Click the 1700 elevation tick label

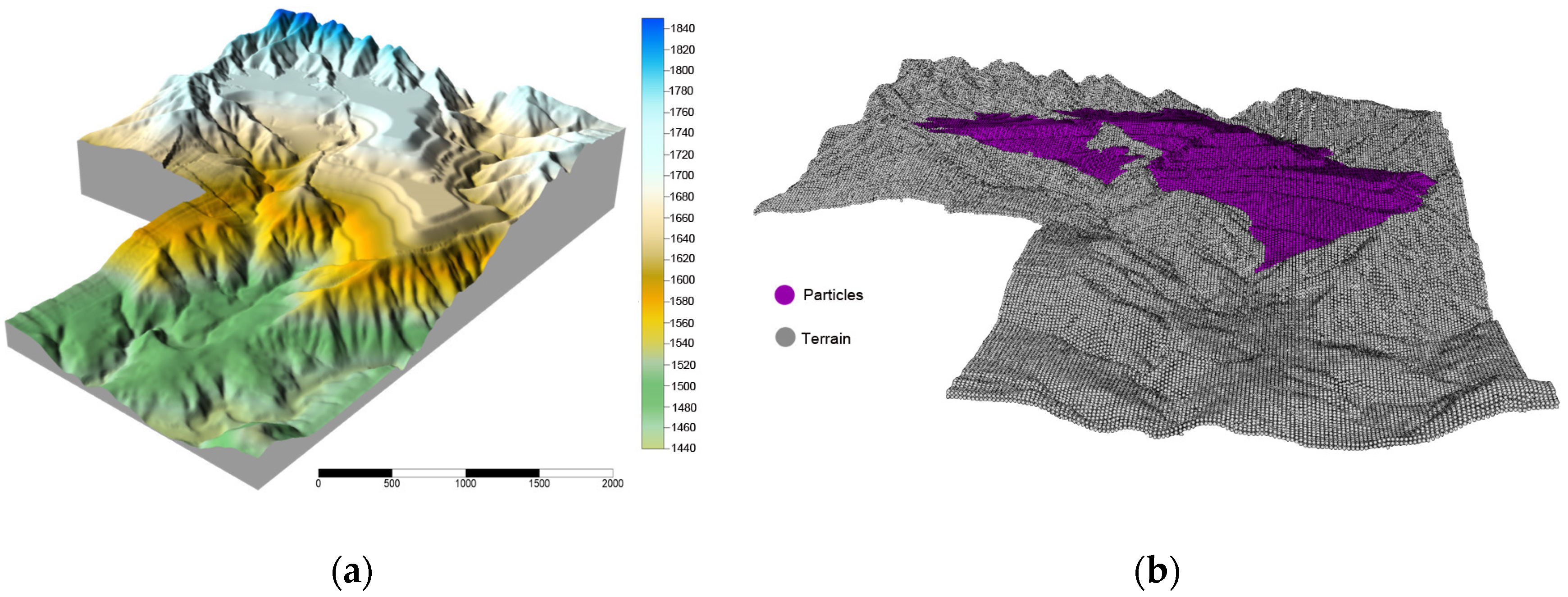pyautogui.click(x=682, y=175)
